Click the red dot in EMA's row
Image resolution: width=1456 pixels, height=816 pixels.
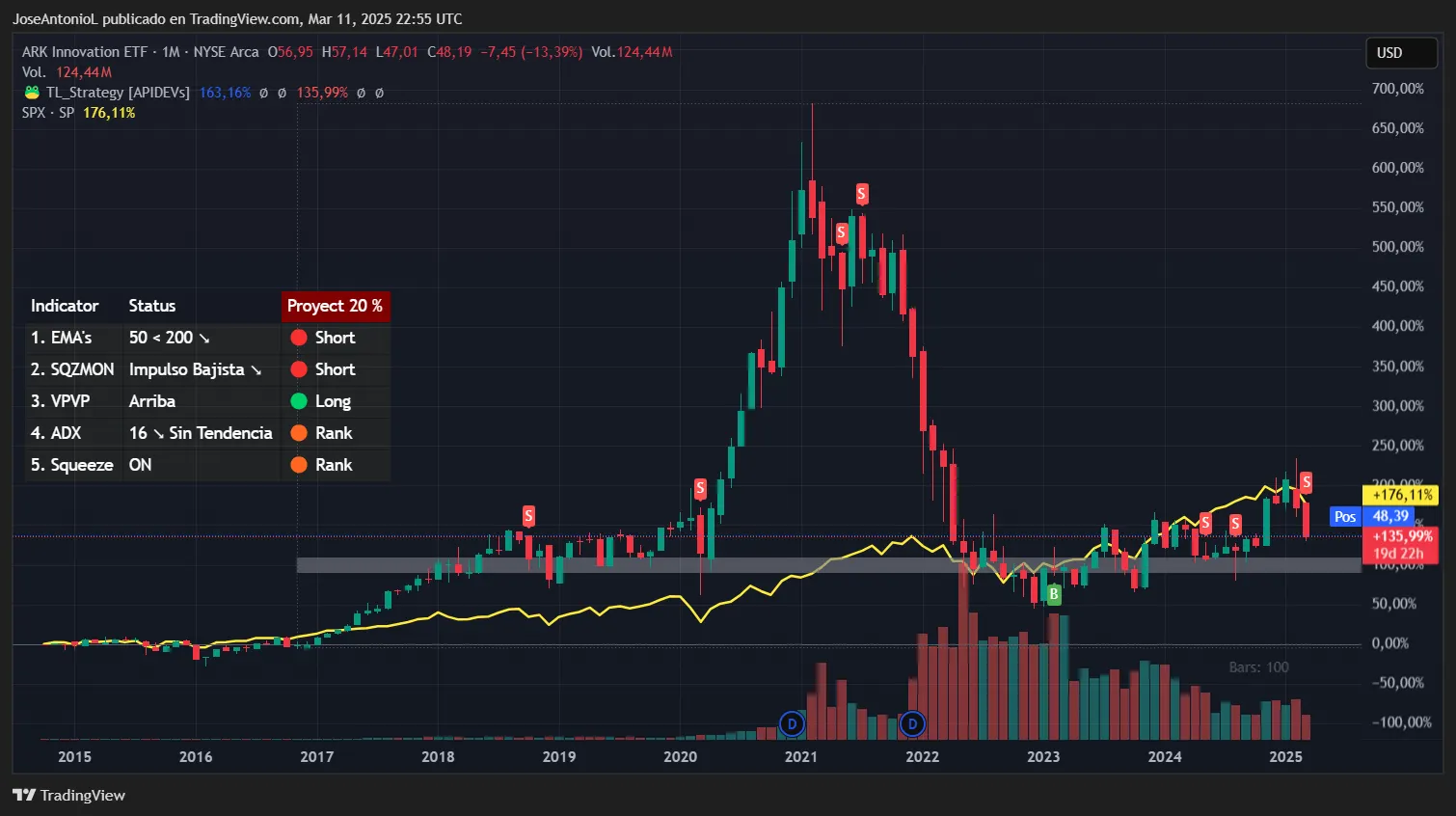[299, 338]
